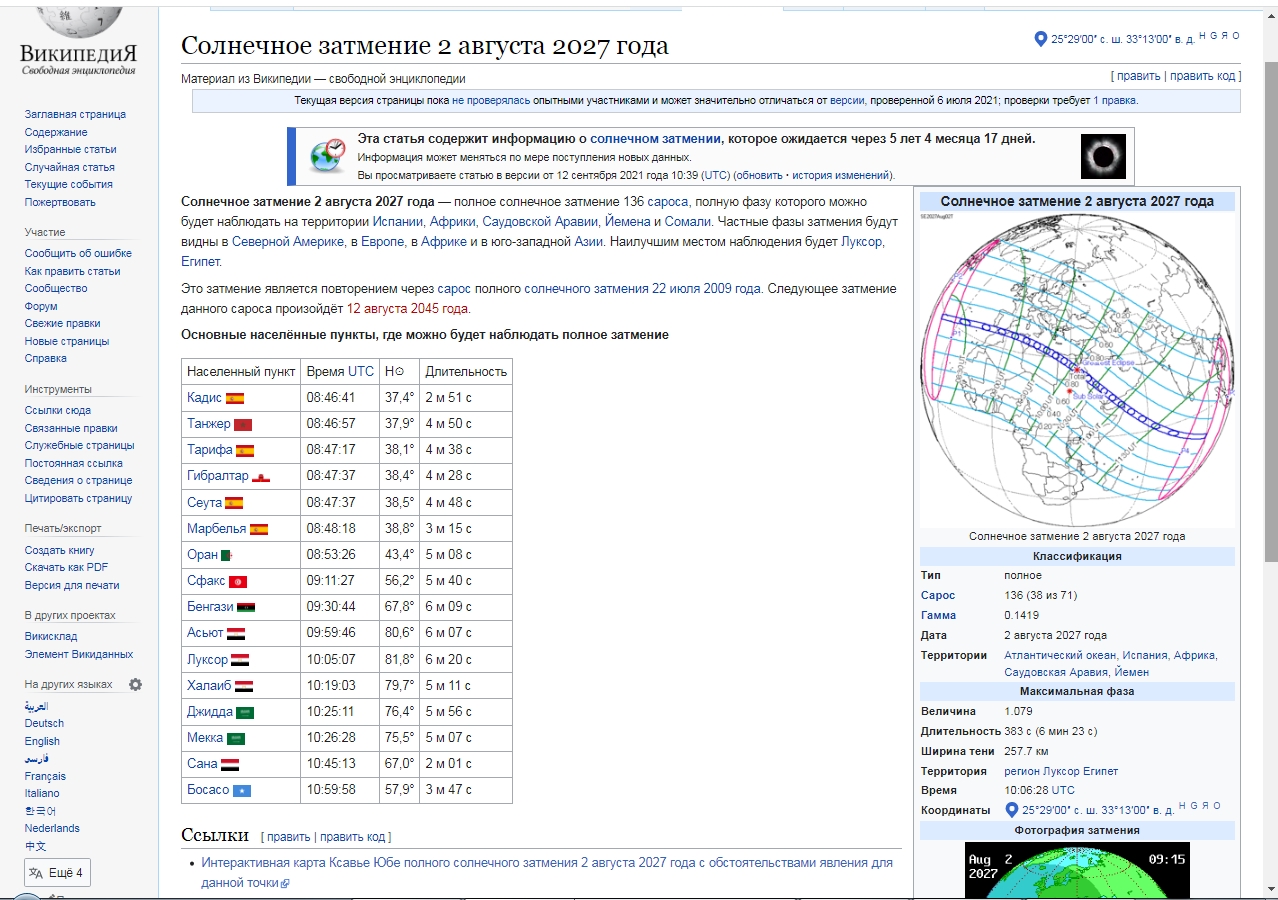
Task: Expand more languages with Ещё 4 button
Action: click(58, 873)
